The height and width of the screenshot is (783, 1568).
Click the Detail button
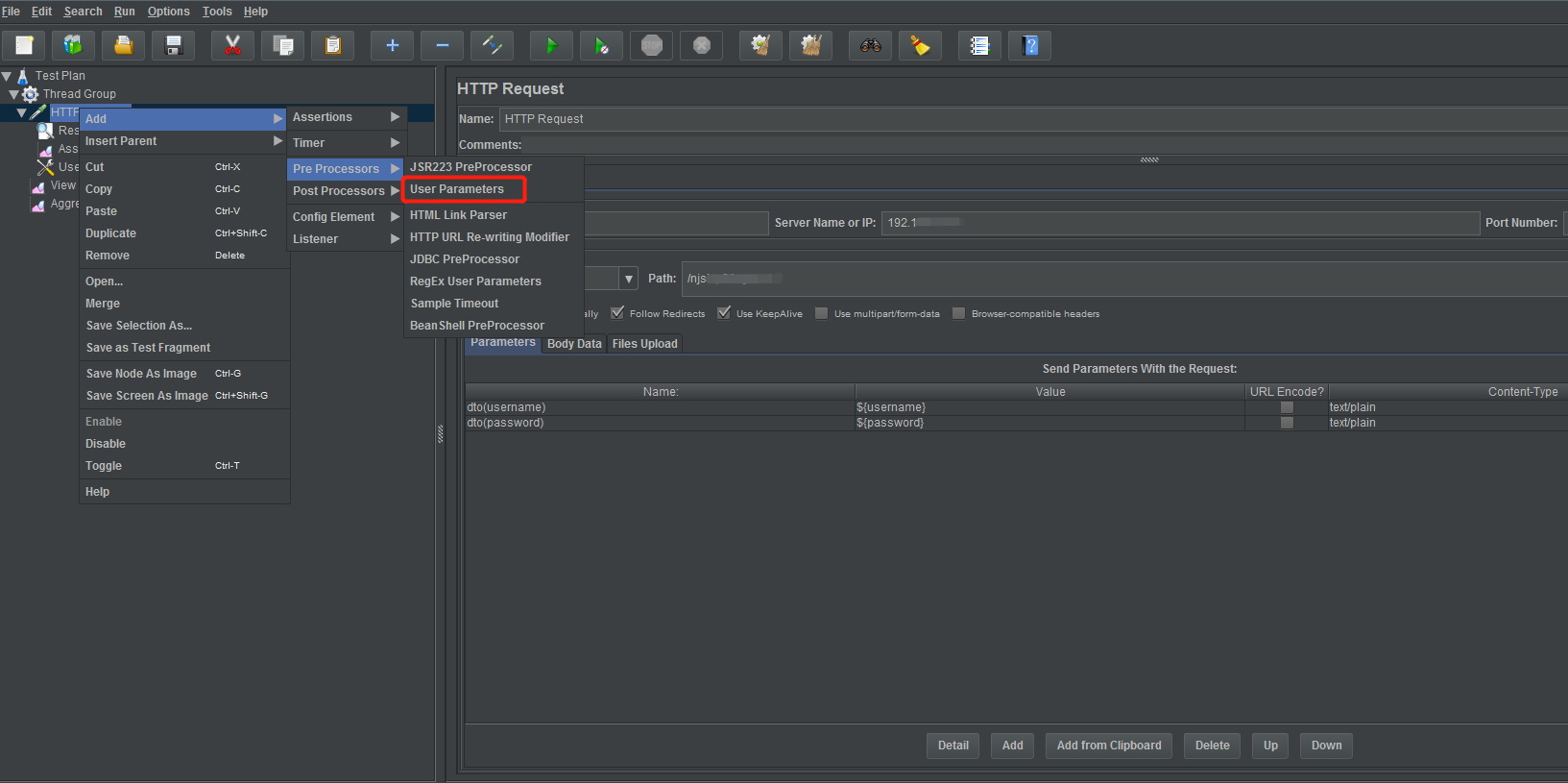pyautogui.click(x=953, y=746)
